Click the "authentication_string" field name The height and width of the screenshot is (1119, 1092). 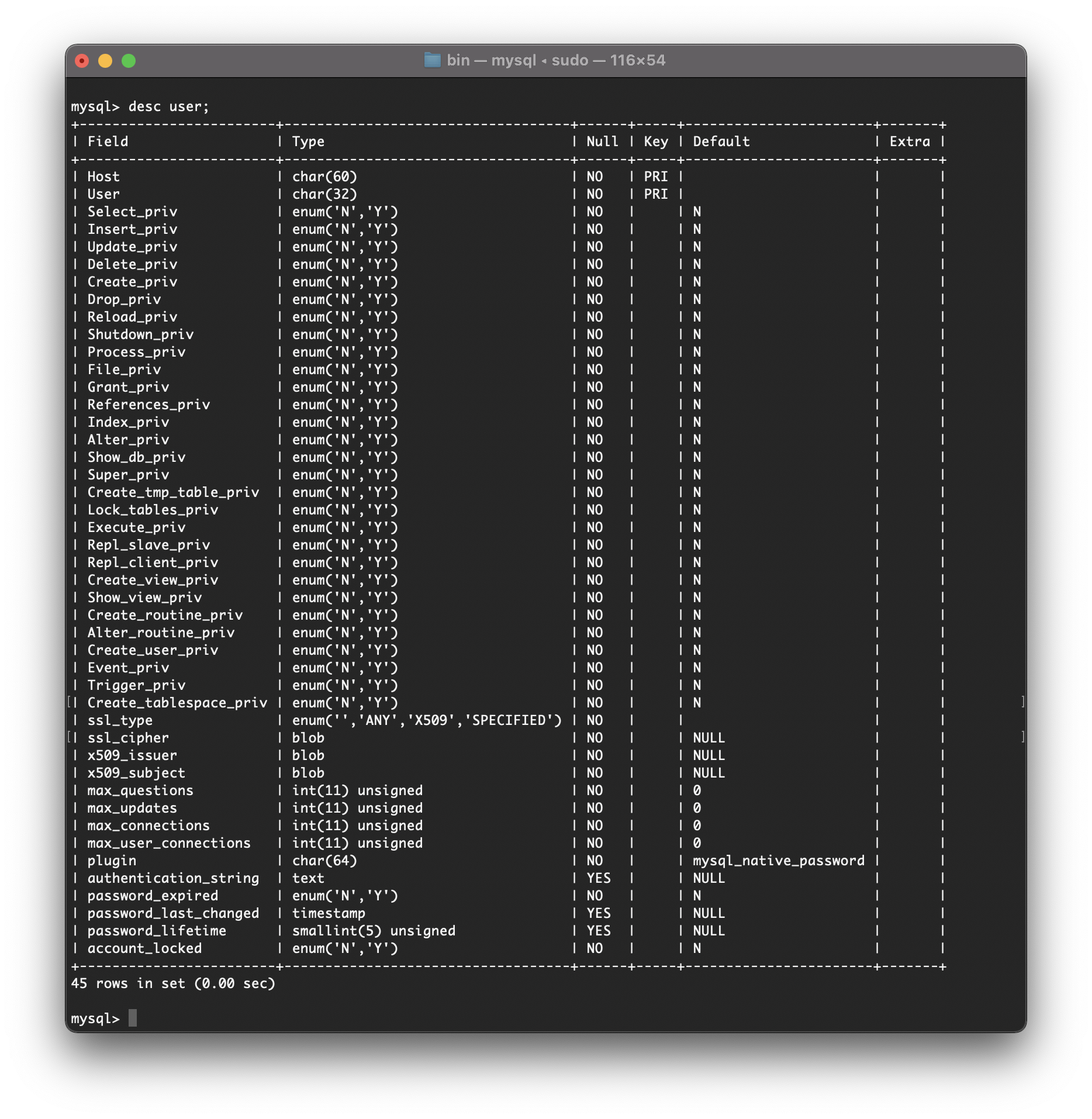174,878
